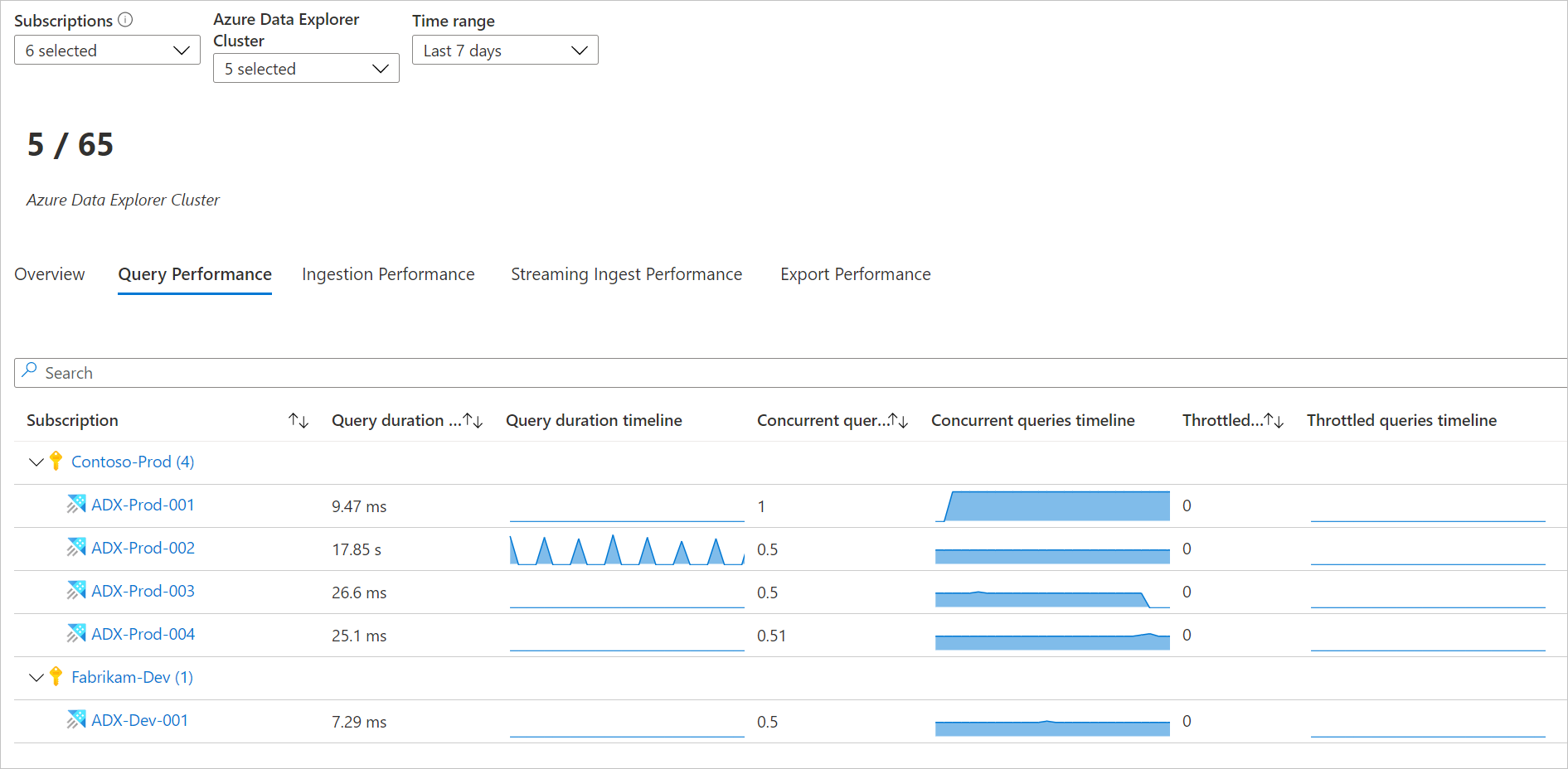Screen dimensions: 1568x769
Task: Open the Subscriptions dropdown
Action: (x=107, y=51)
